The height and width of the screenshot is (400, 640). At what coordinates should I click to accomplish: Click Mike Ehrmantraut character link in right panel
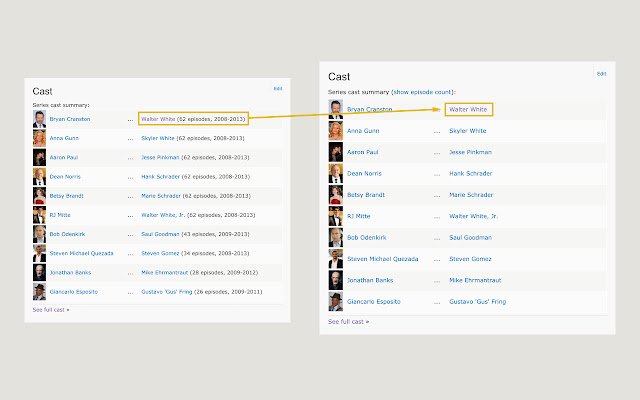point(475,280)
